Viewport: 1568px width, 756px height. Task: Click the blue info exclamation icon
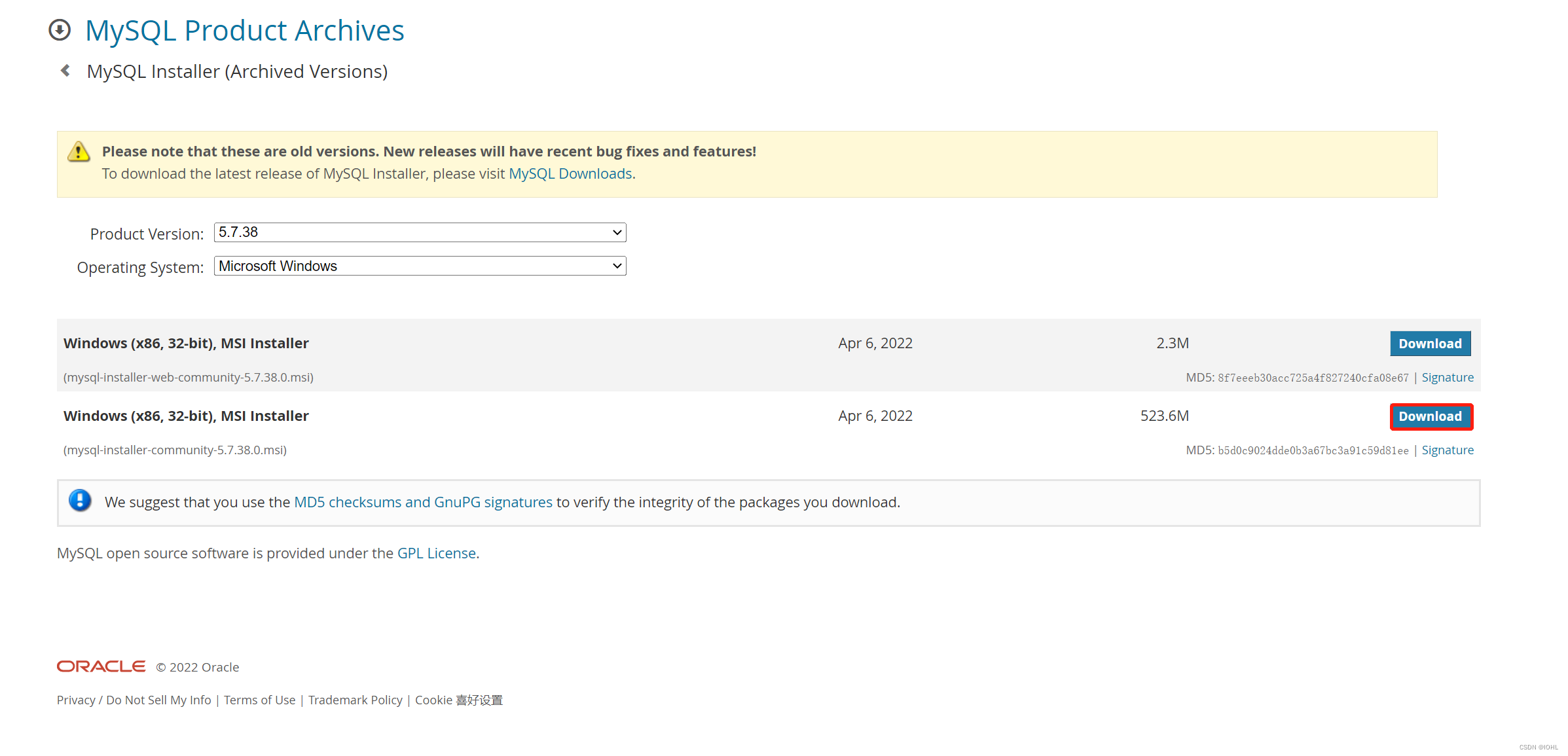pos(80,501)
